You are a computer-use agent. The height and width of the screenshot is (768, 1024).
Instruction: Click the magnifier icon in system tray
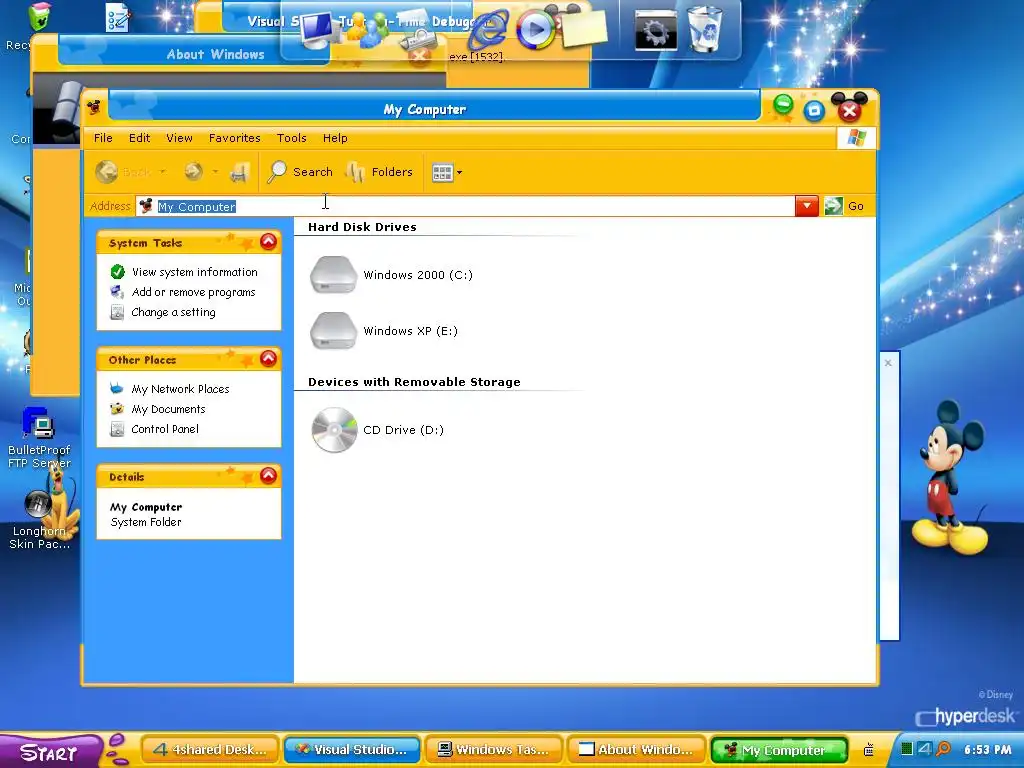tap(943, 749)
